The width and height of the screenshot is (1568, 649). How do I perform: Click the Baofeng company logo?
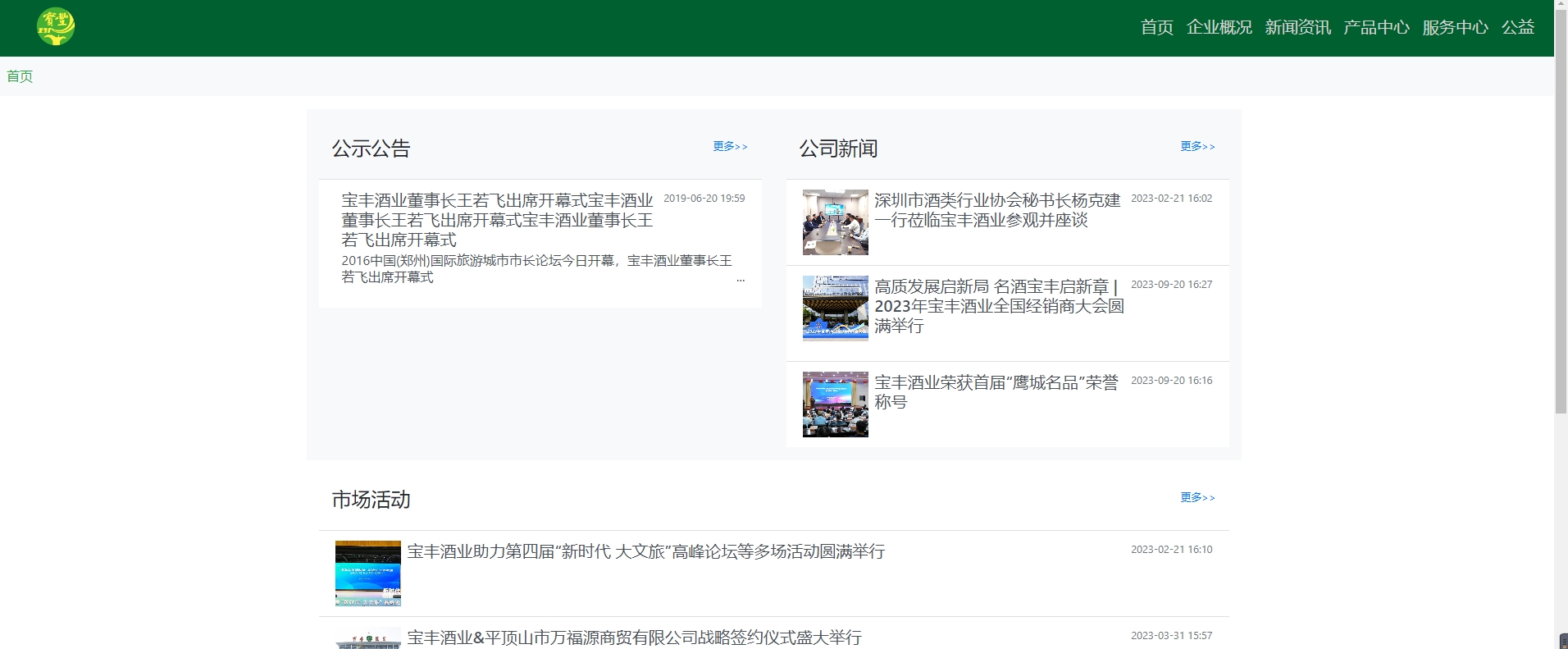tap(56, 27)
